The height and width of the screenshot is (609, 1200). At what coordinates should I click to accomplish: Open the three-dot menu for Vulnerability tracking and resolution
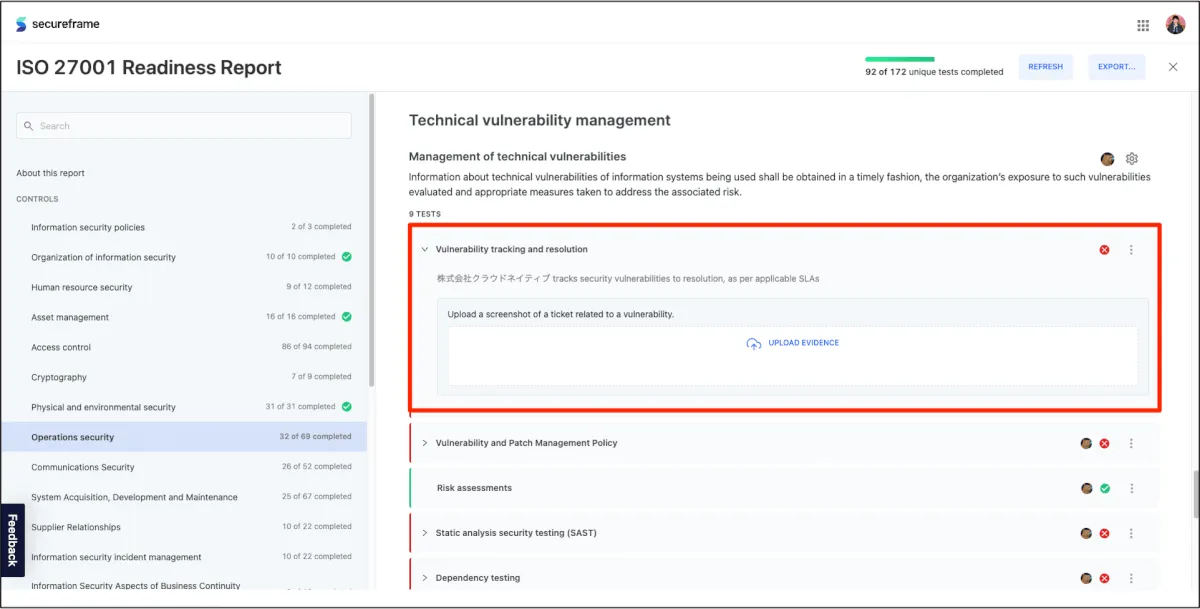[1131, 250]
